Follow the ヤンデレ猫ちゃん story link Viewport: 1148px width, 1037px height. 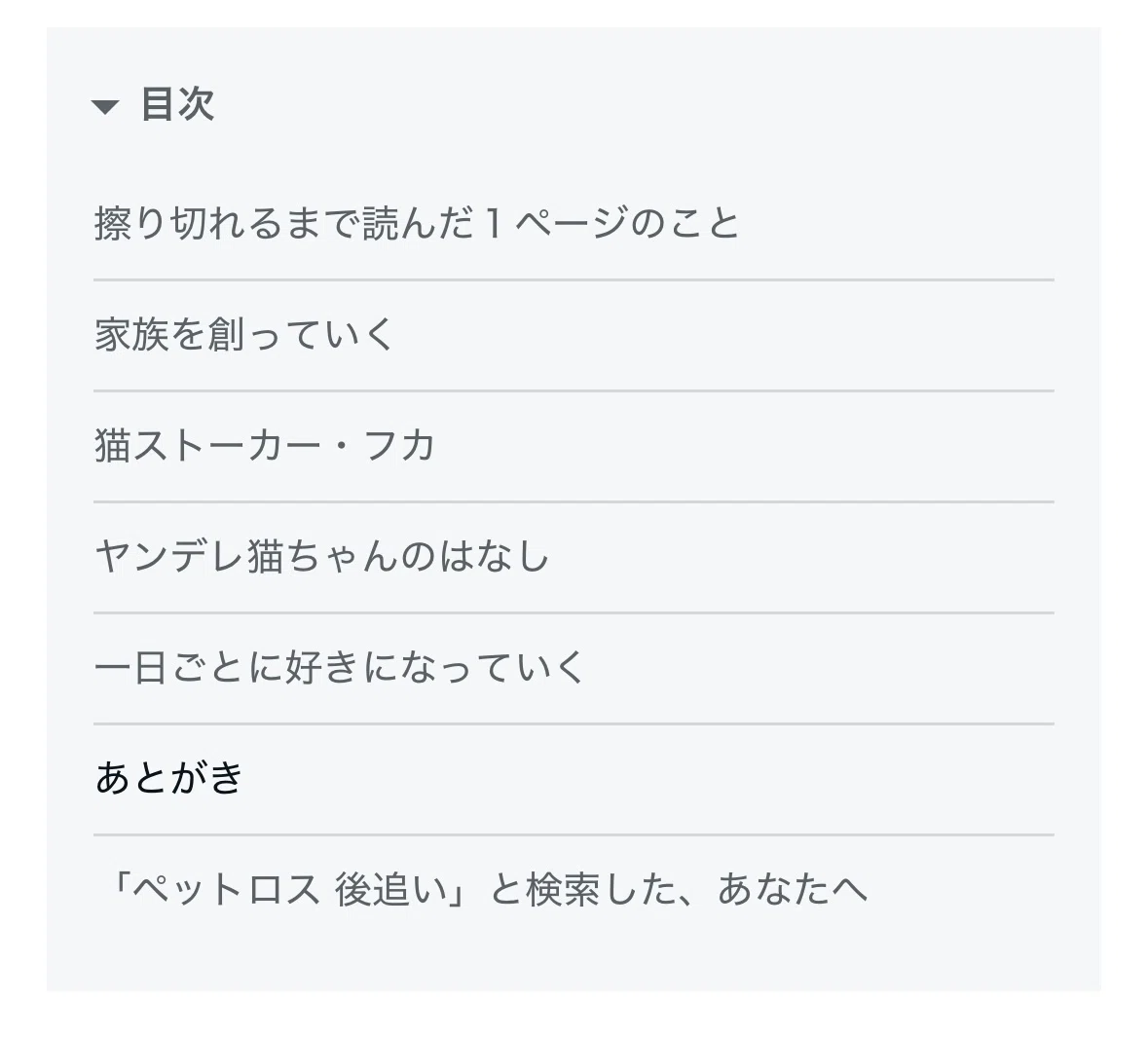(322, 556)
